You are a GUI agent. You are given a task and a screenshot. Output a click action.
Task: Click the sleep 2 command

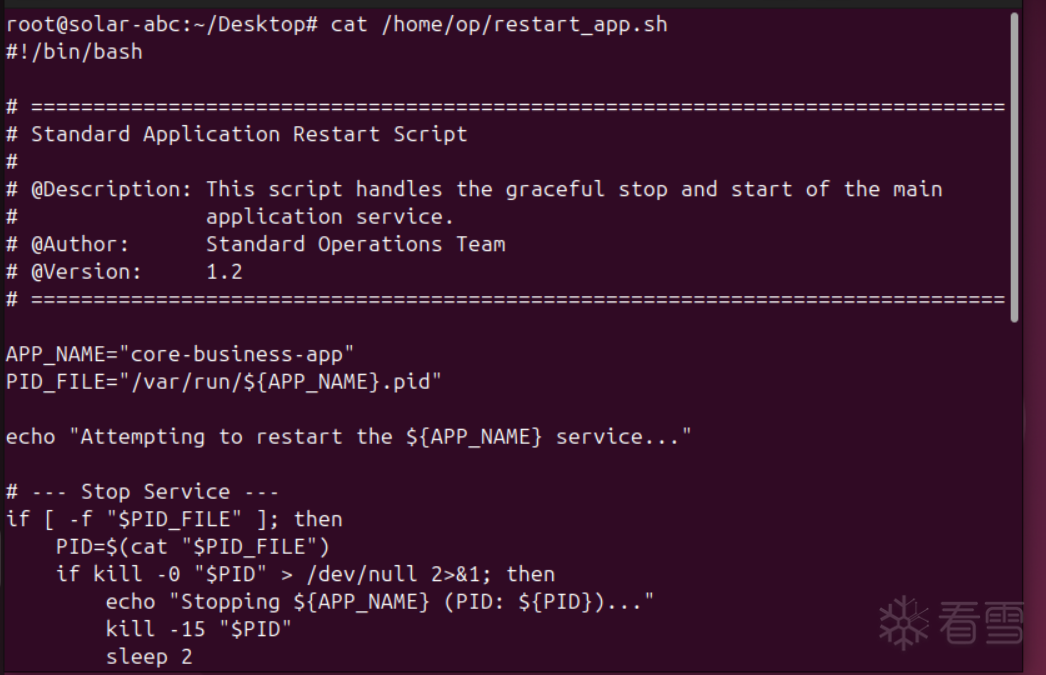tap(149, 657)
